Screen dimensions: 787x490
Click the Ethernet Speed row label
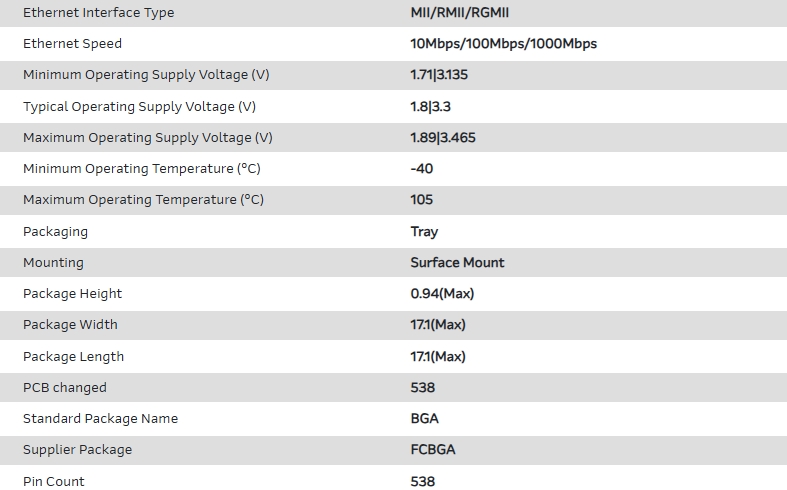pos(72,44)
